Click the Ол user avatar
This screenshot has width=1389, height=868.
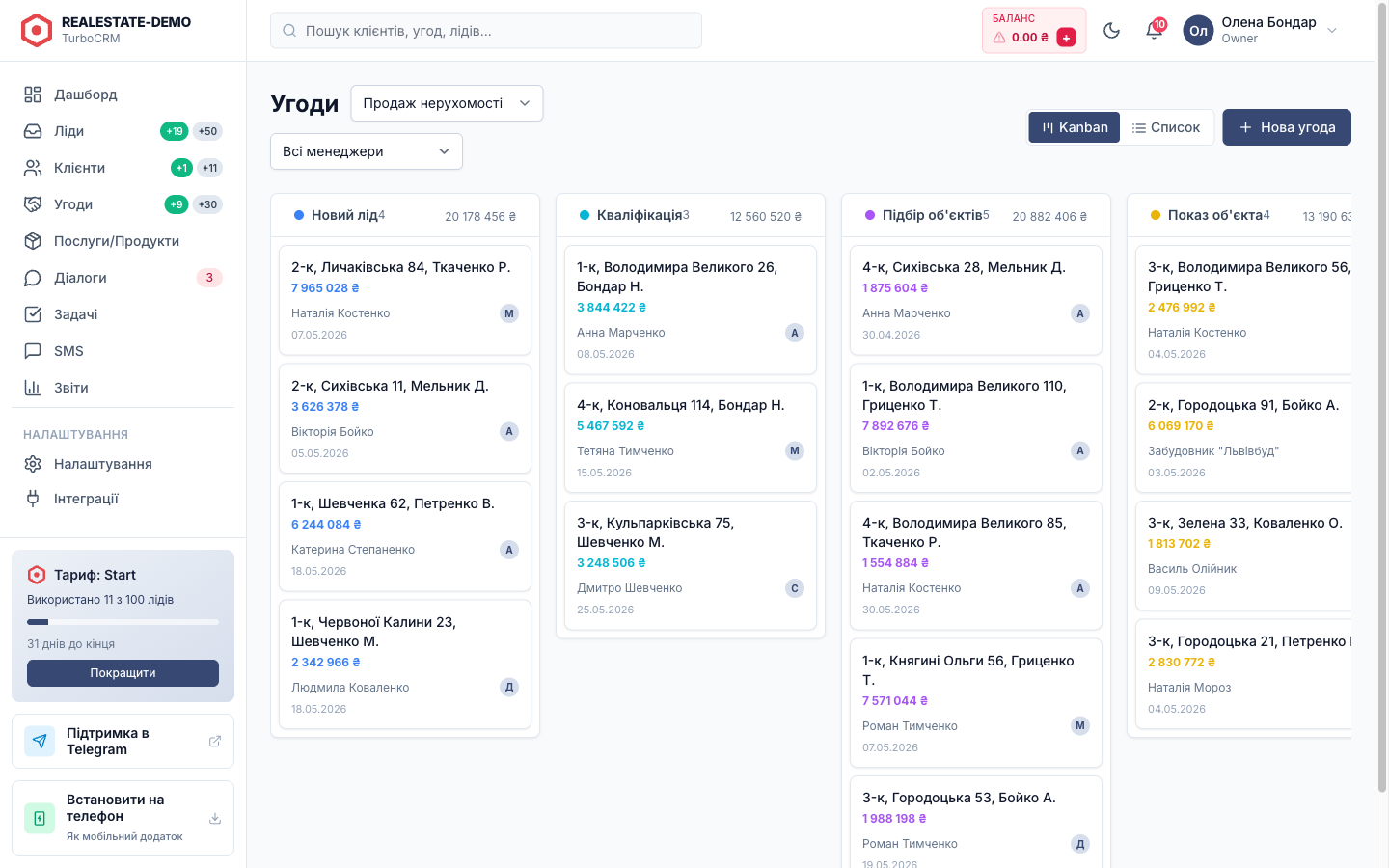click(x=1198, y=31)
